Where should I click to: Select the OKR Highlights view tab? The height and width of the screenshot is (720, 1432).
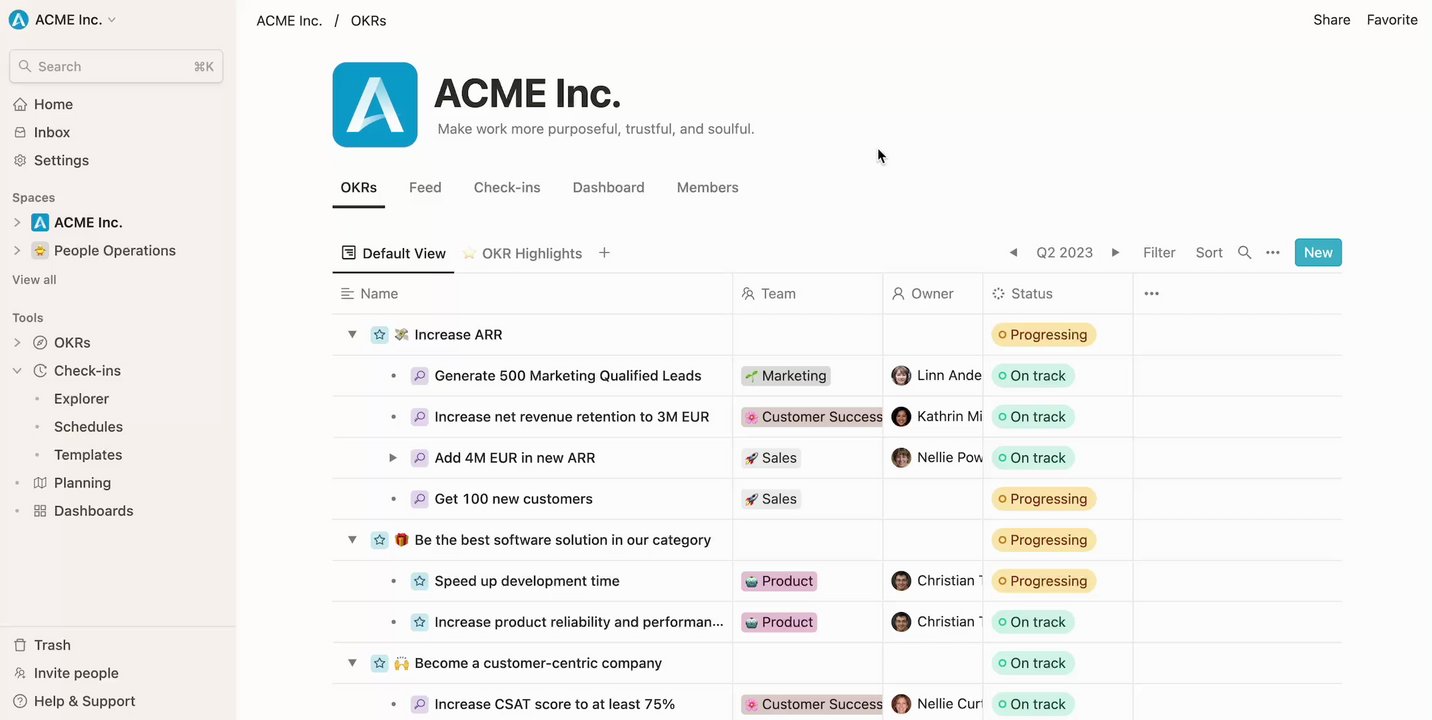531,253
